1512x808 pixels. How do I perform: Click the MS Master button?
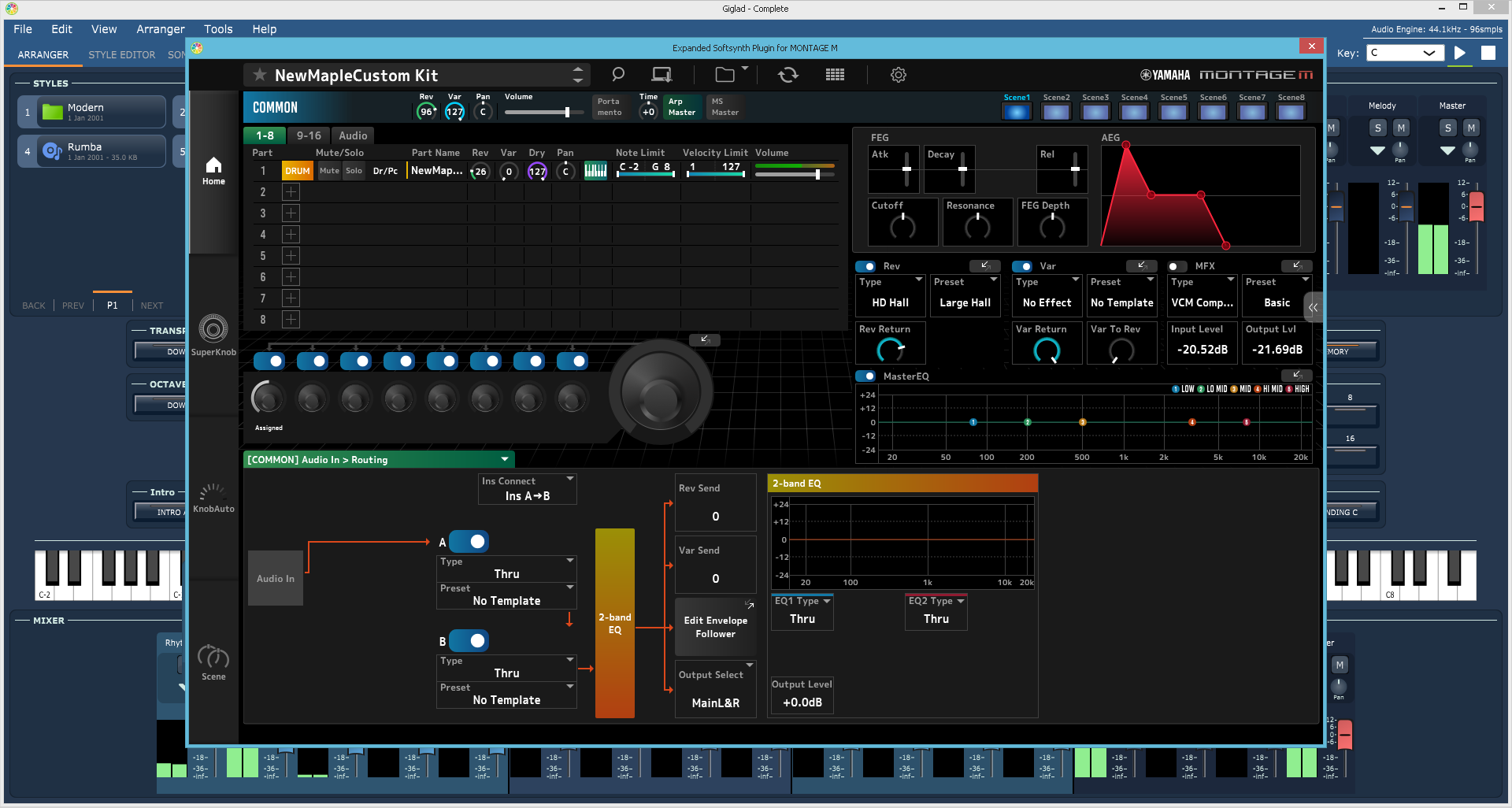pyautogui.click(x=724, y=107)
